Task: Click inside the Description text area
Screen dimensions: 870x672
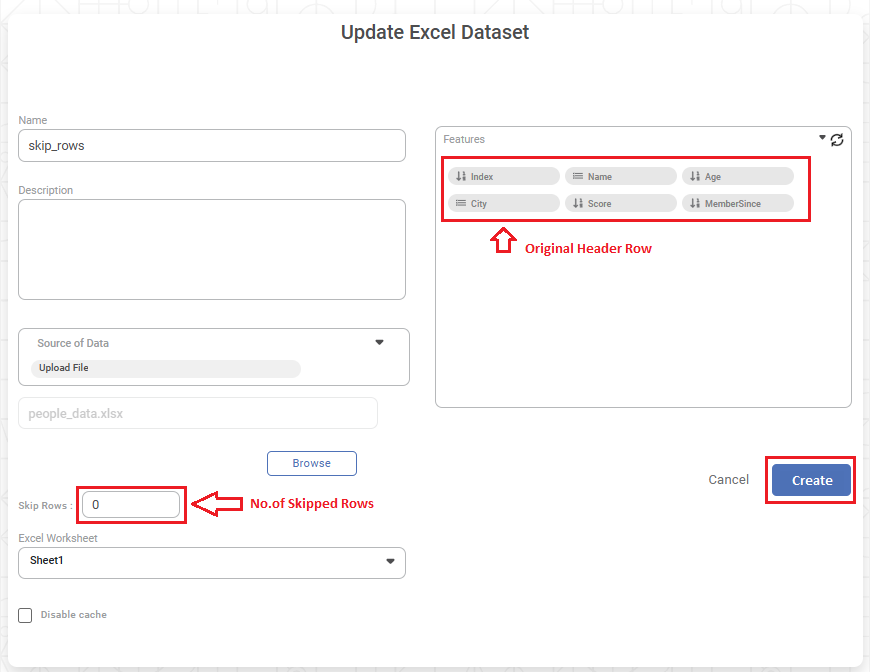Action: tap(211, 249)
